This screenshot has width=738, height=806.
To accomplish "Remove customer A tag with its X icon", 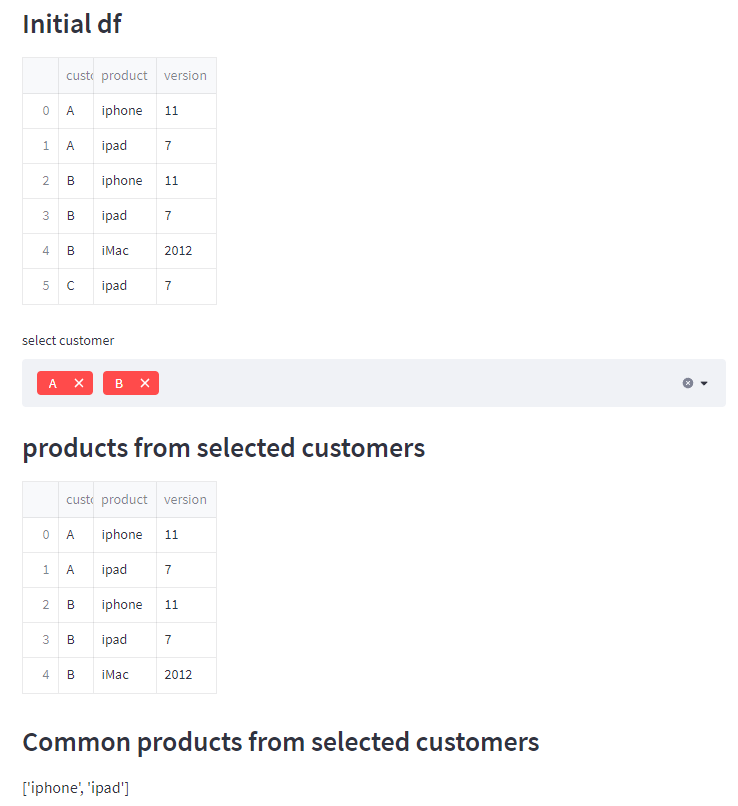I will pos(79,383).
